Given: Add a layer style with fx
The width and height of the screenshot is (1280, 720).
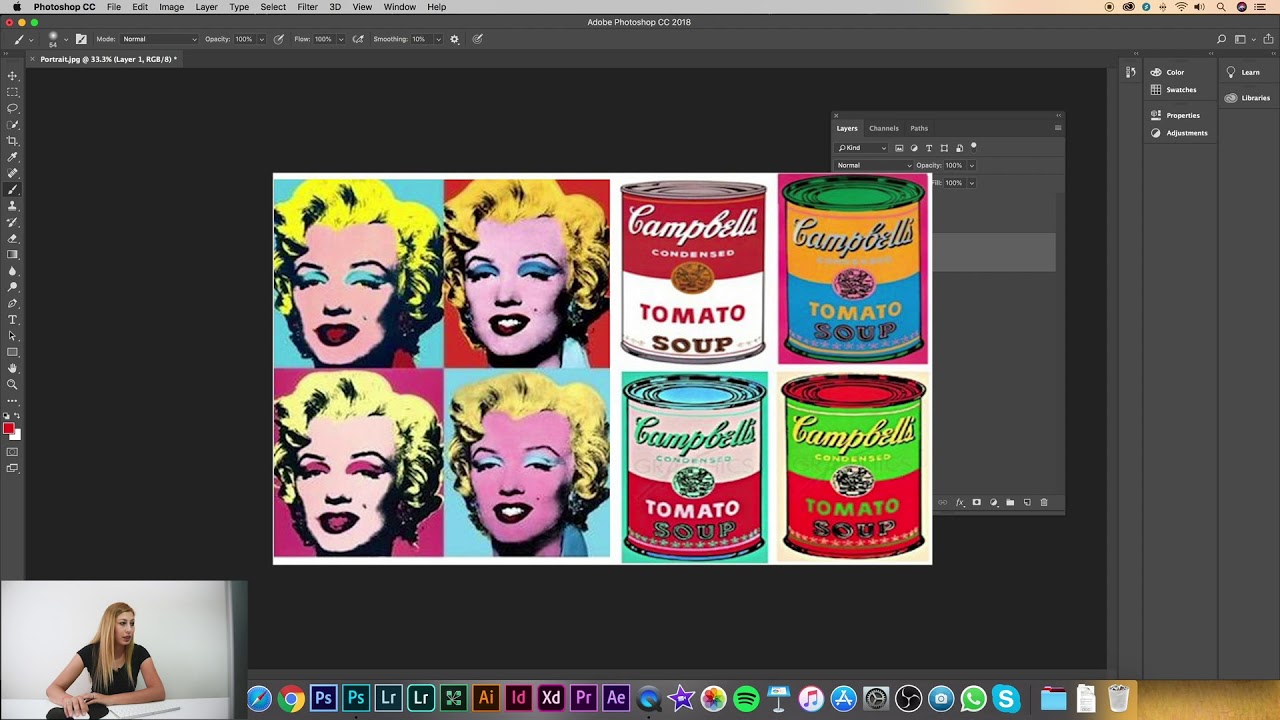Looking at the screenshot, I should (960, 502).
